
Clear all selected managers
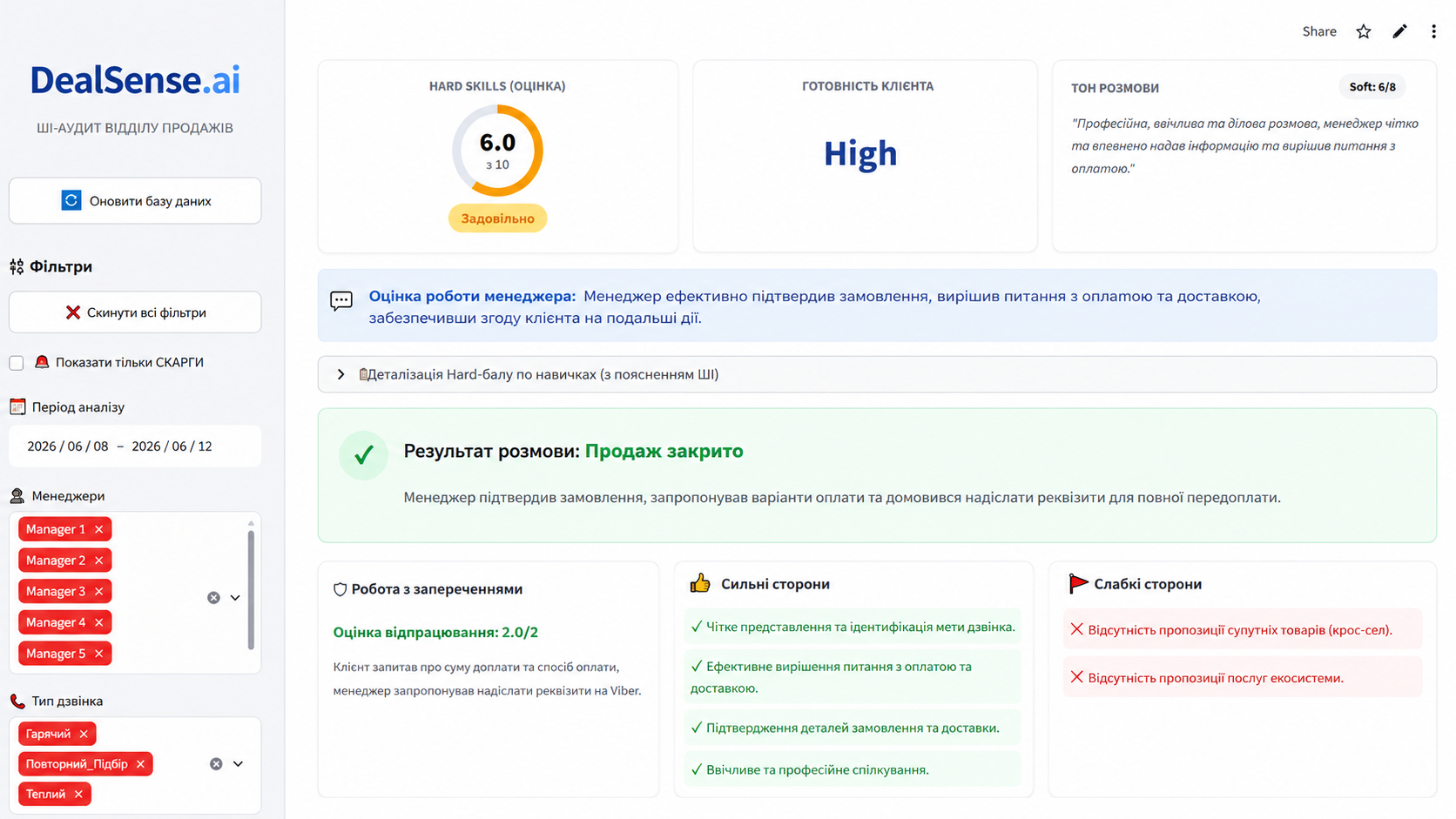pyautogui.click(x=213, y=598)
